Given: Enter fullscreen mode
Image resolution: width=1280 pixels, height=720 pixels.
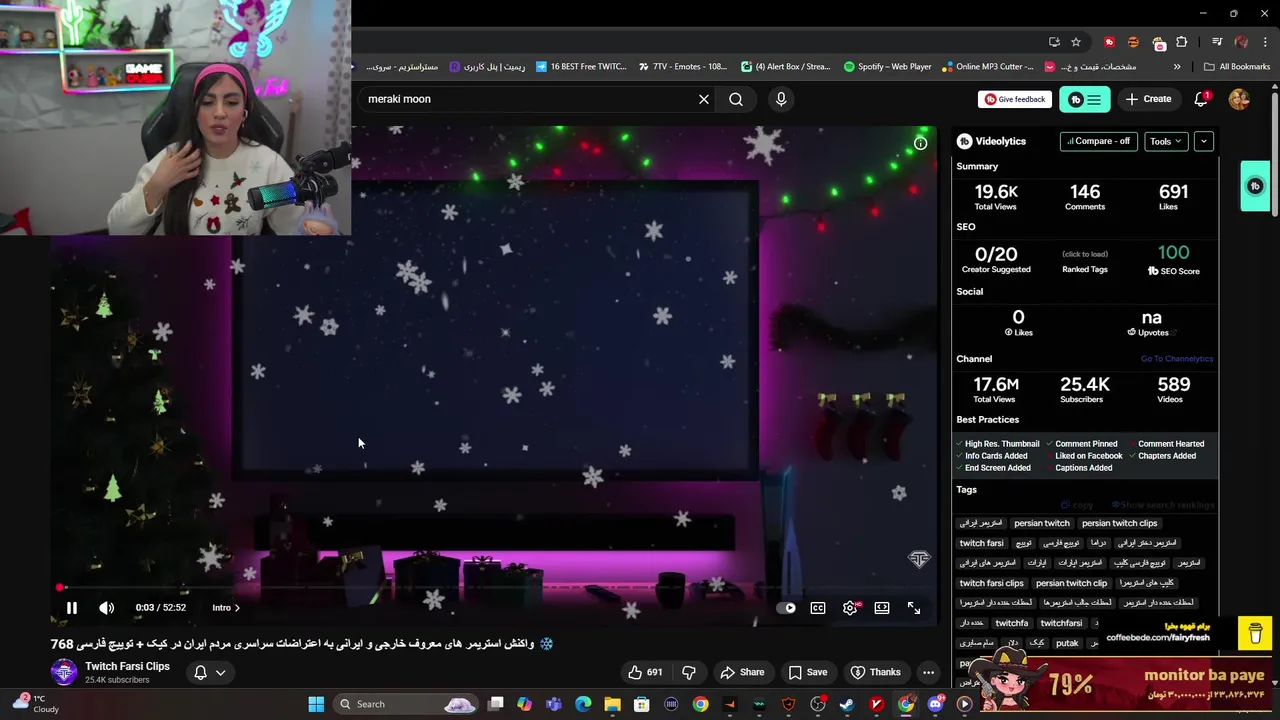Looking at the screenshot, I should point(914,608).
